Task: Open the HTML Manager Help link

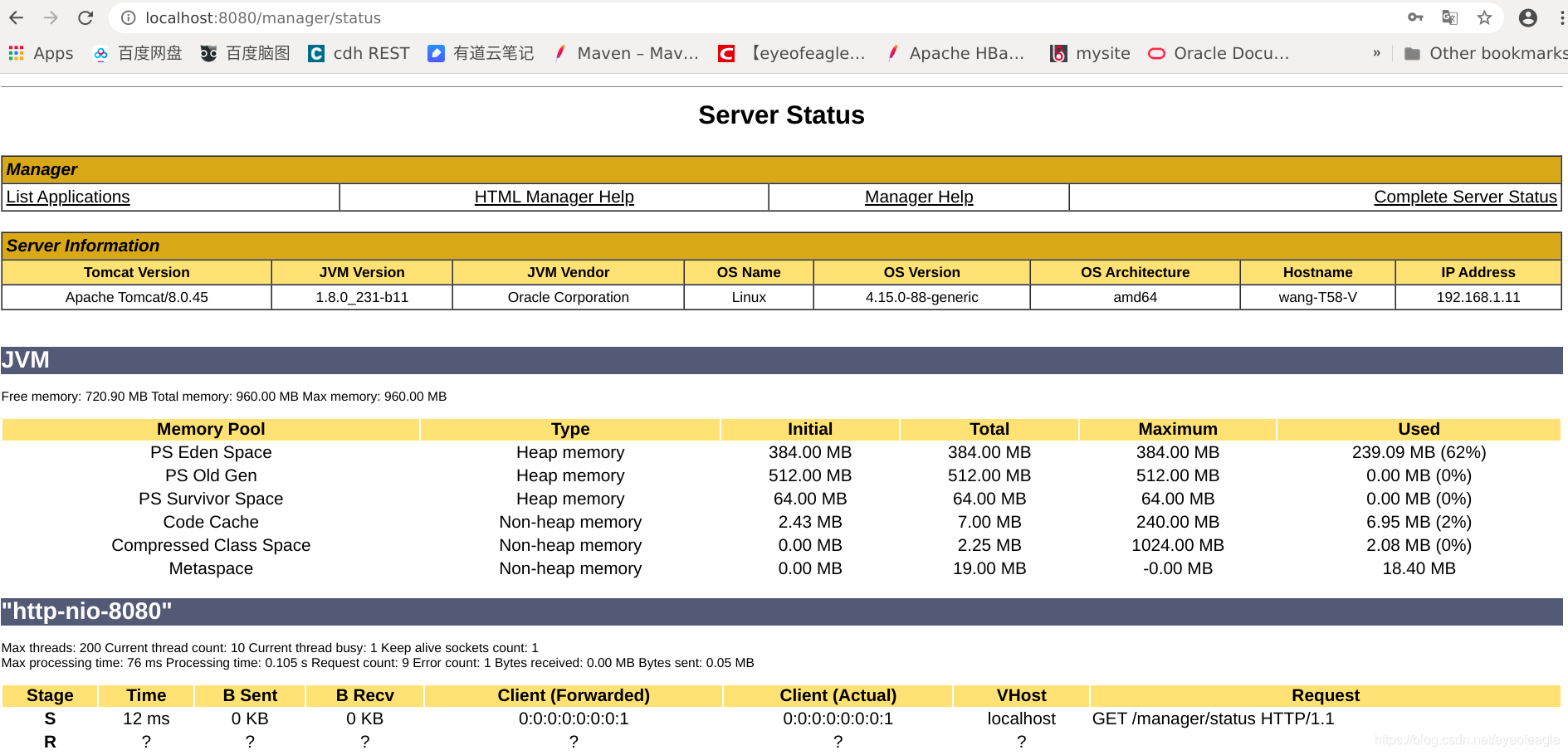Action: click(x=554, y=197)
